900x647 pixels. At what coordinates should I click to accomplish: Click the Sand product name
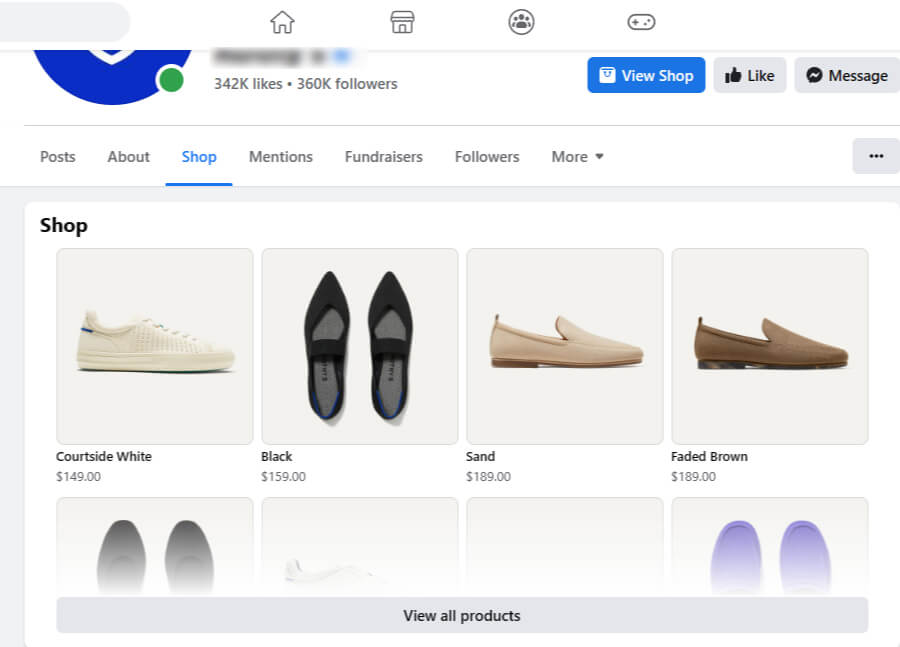(x=480, y=456)
